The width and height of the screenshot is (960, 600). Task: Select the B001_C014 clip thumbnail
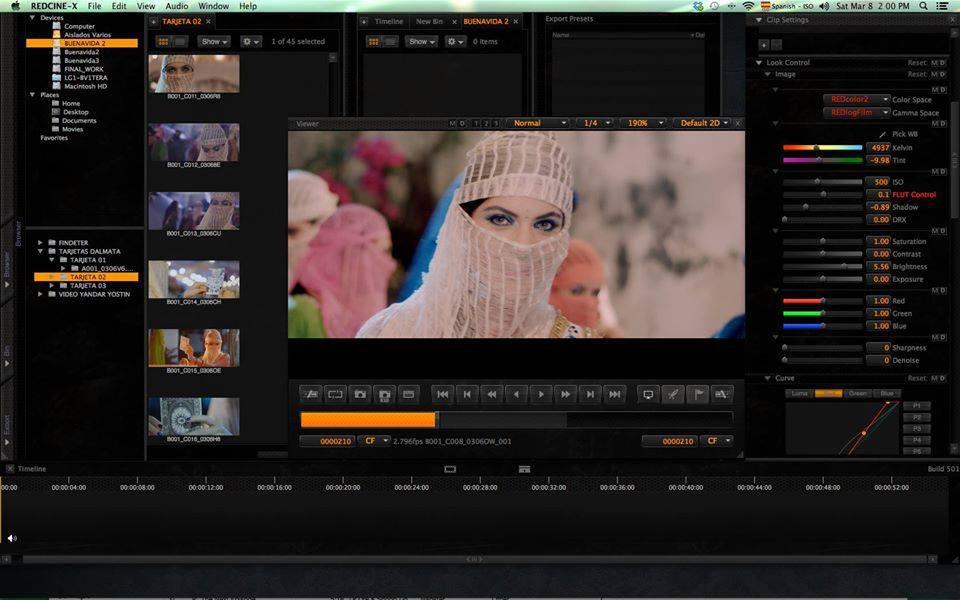pyautogui.click(x=194, y=279)
